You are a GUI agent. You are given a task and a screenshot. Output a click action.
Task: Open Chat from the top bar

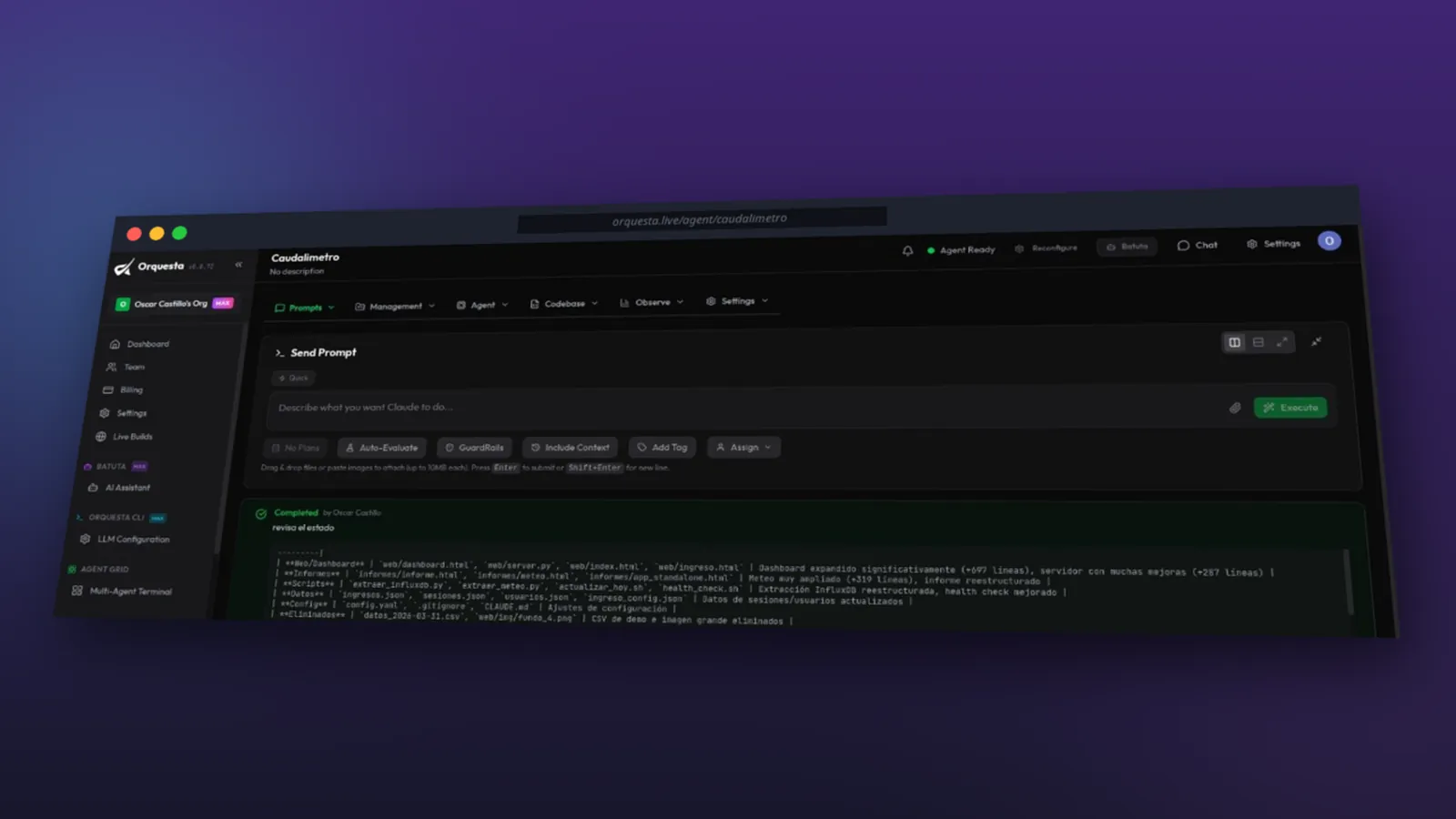click(x=1198, y=245)
